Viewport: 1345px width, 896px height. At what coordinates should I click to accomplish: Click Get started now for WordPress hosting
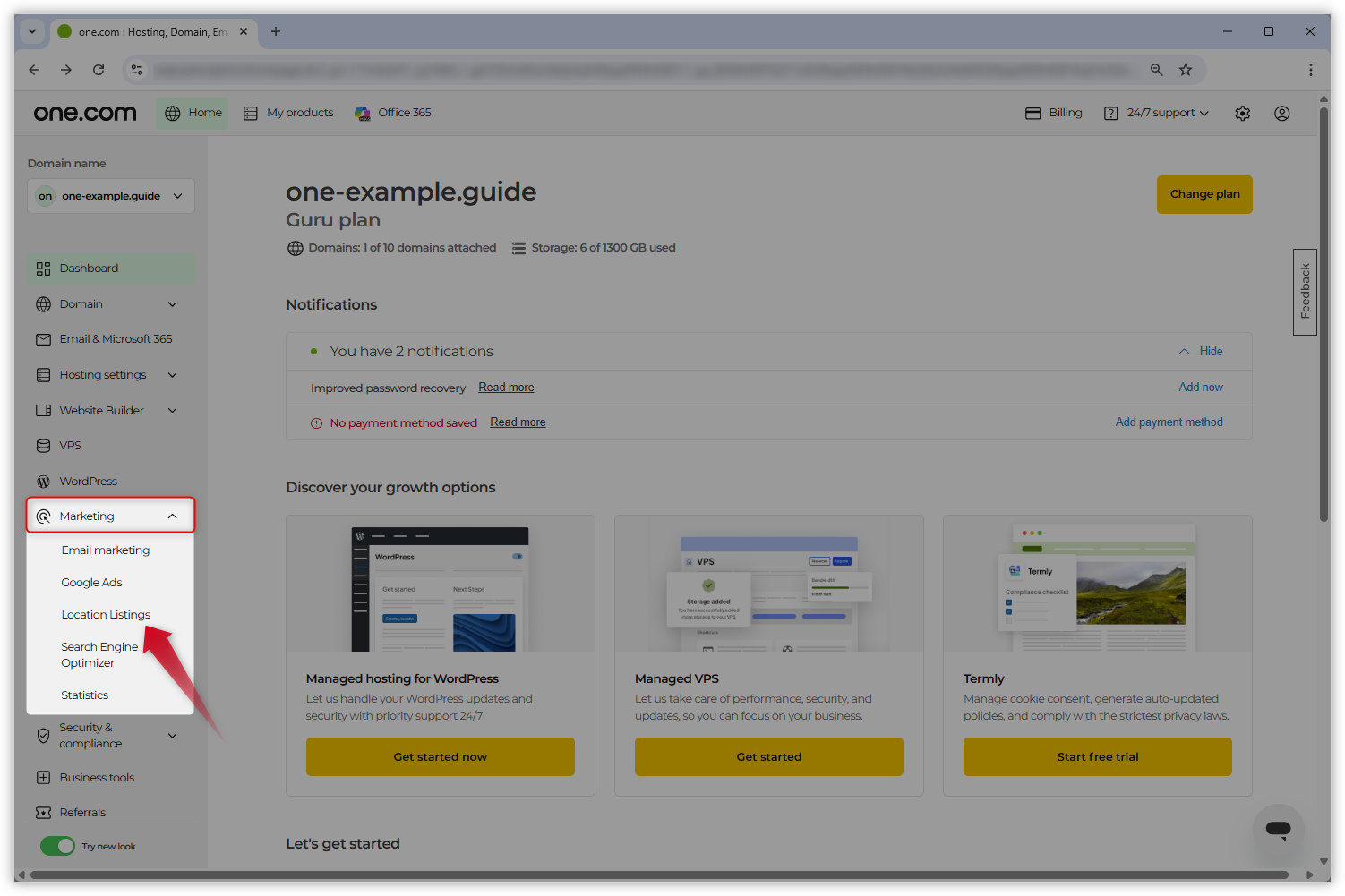441,757
